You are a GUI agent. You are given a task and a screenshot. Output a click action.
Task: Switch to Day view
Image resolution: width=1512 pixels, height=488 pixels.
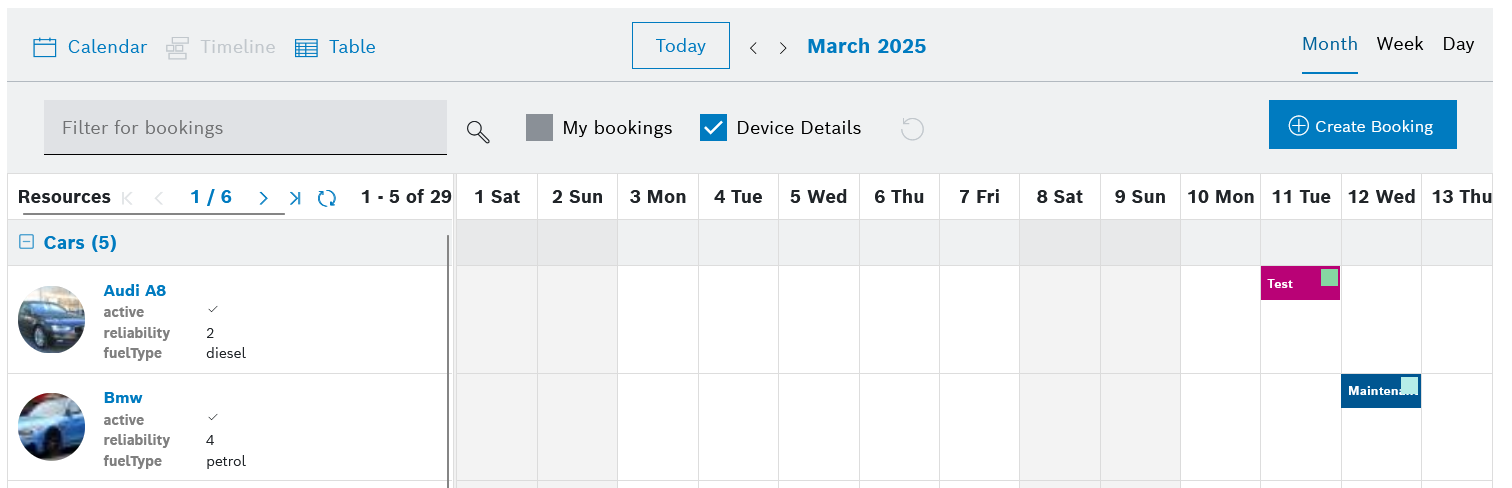pos(1458,44)
